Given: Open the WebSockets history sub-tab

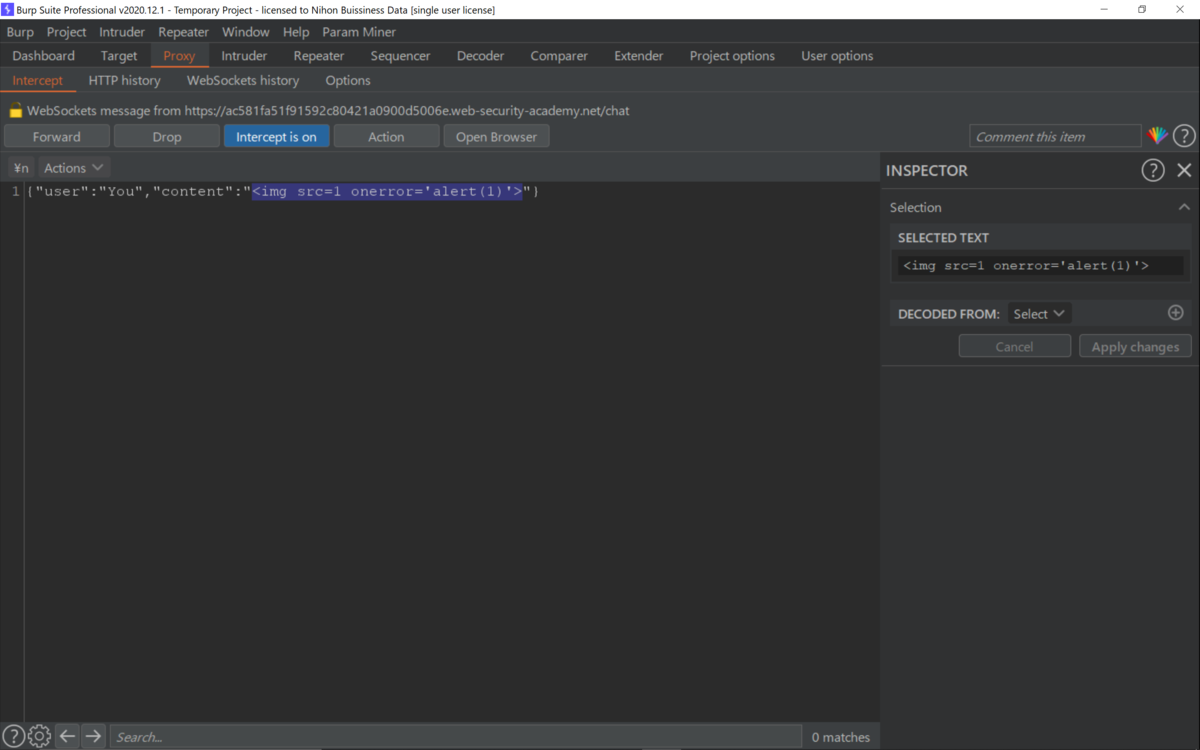Looking at the screenshot, I should click(x=243, y=80).
